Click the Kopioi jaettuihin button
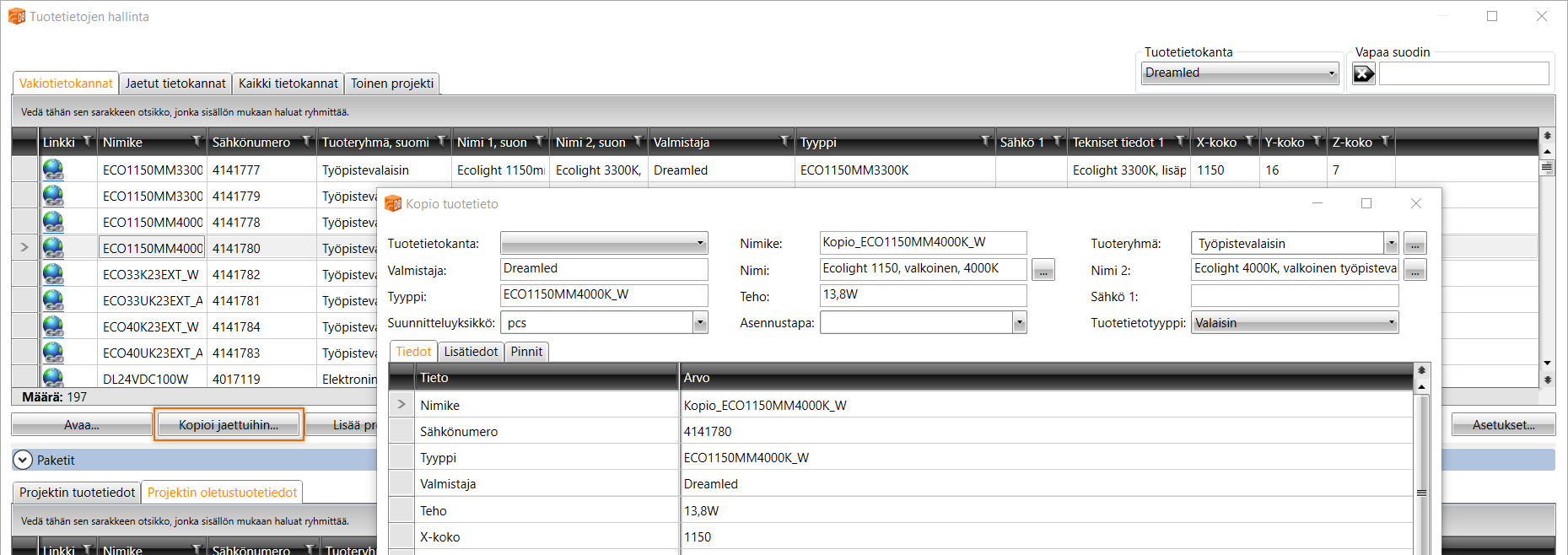The width and height of the screenshot is (1568, 555). click(229, 425)
